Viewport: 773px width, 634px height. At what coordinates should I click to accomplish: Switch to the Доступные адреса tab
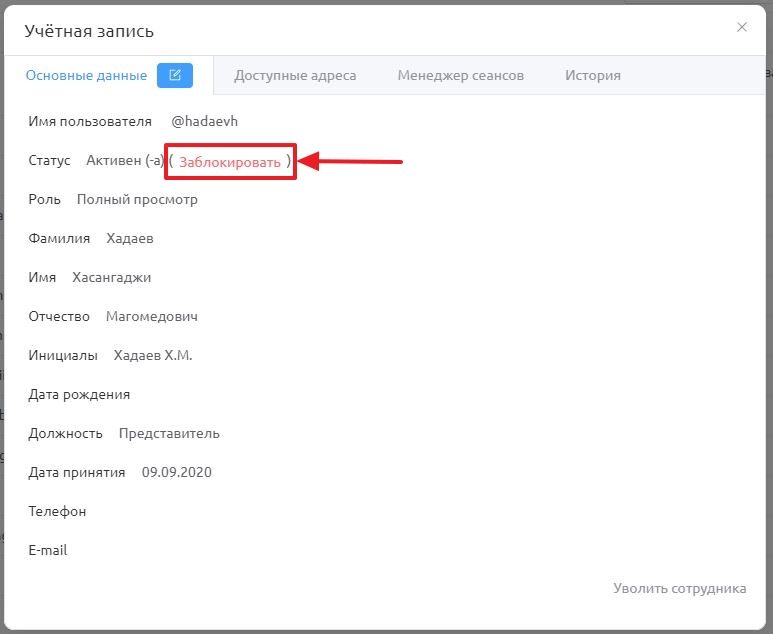tap(295, 75)
